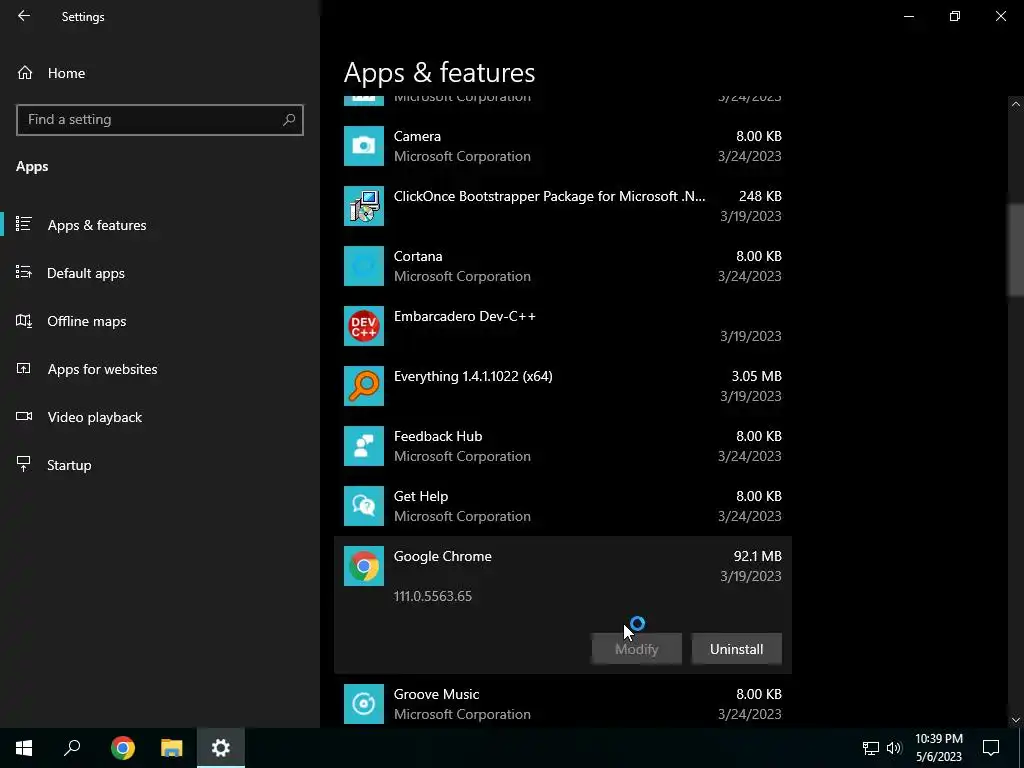Click the Get Help entry name

pos(421,496)
